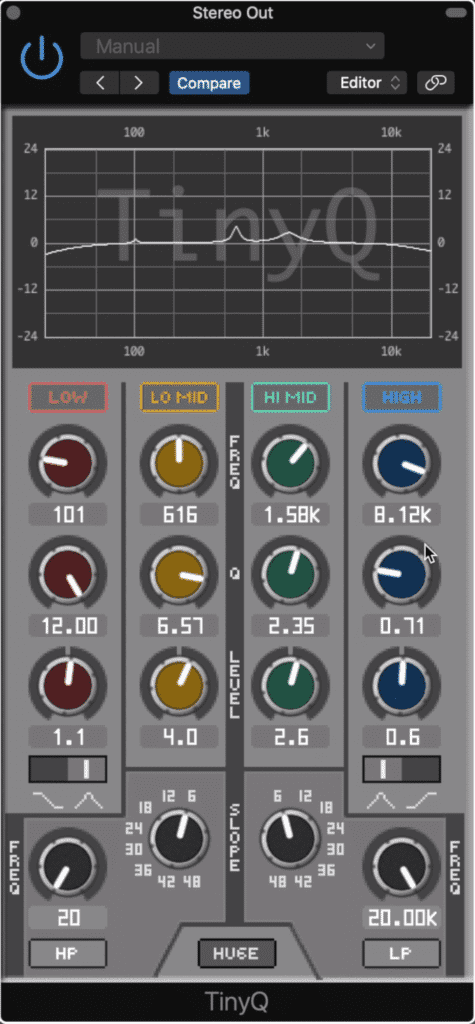This screenshot has width=475, height=1024.
Task: Toggle the HIGH band button
Action: tap(402, 397)
